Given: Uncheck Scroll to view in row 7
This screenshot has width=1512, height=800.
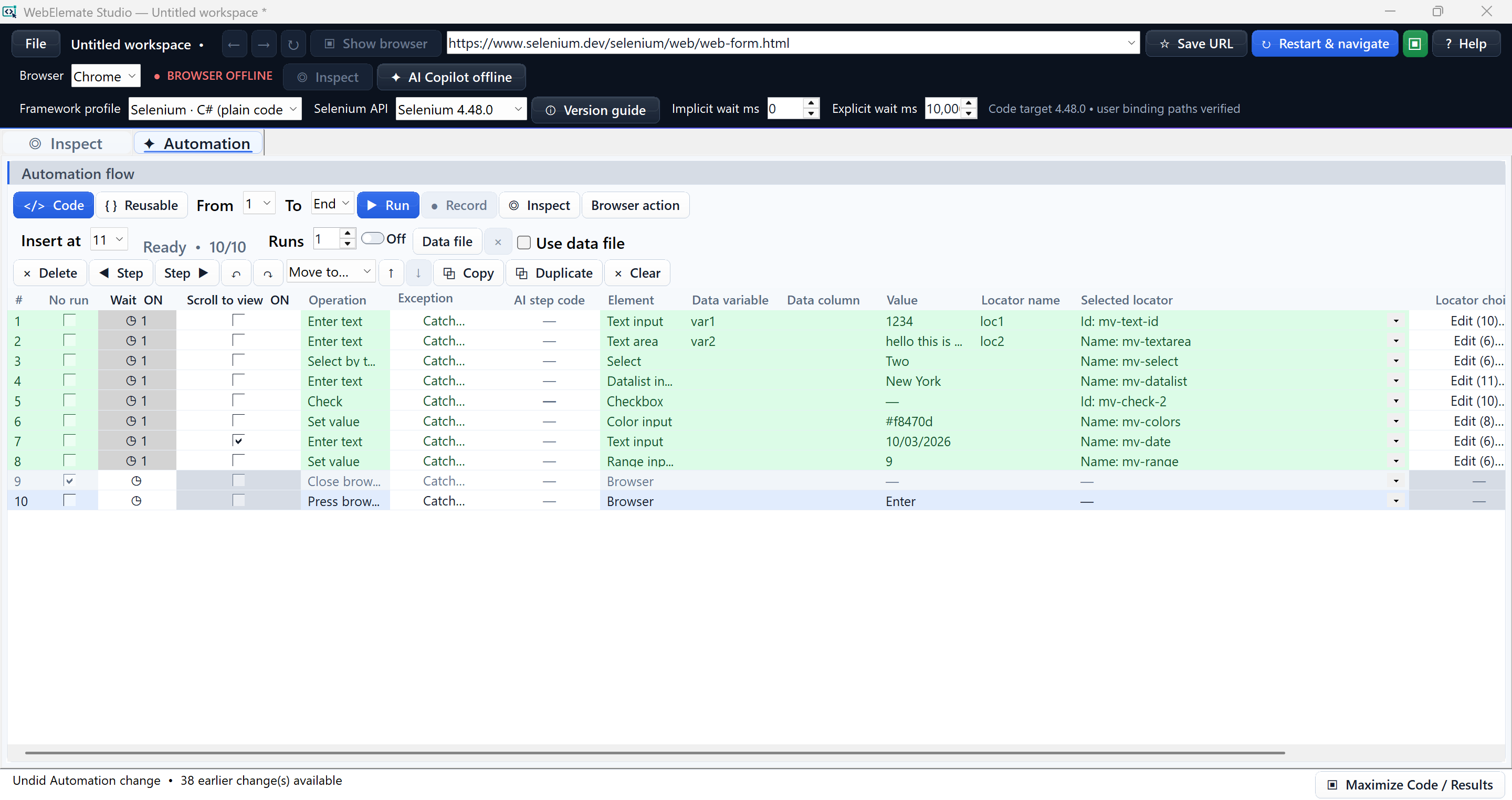Looking at the screenshot, I should [238, 440].
